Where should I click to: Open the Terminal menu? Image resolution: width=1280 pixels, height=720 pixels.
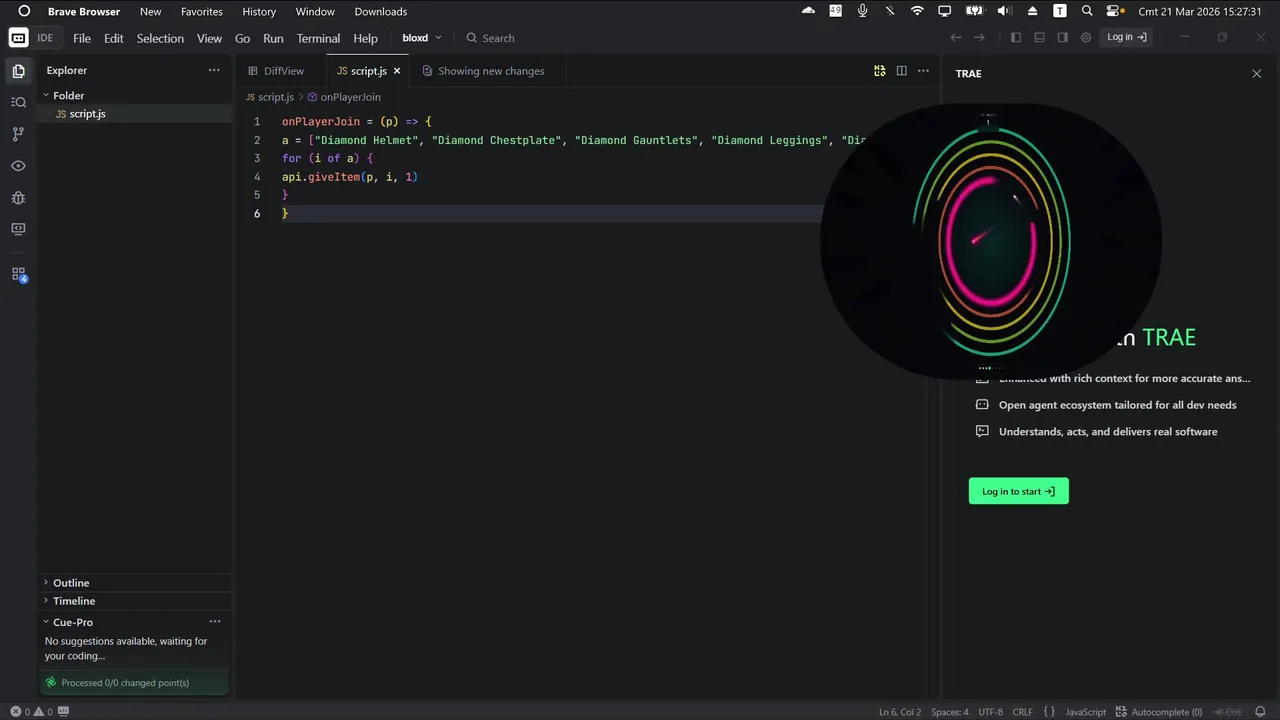[318, 38]
